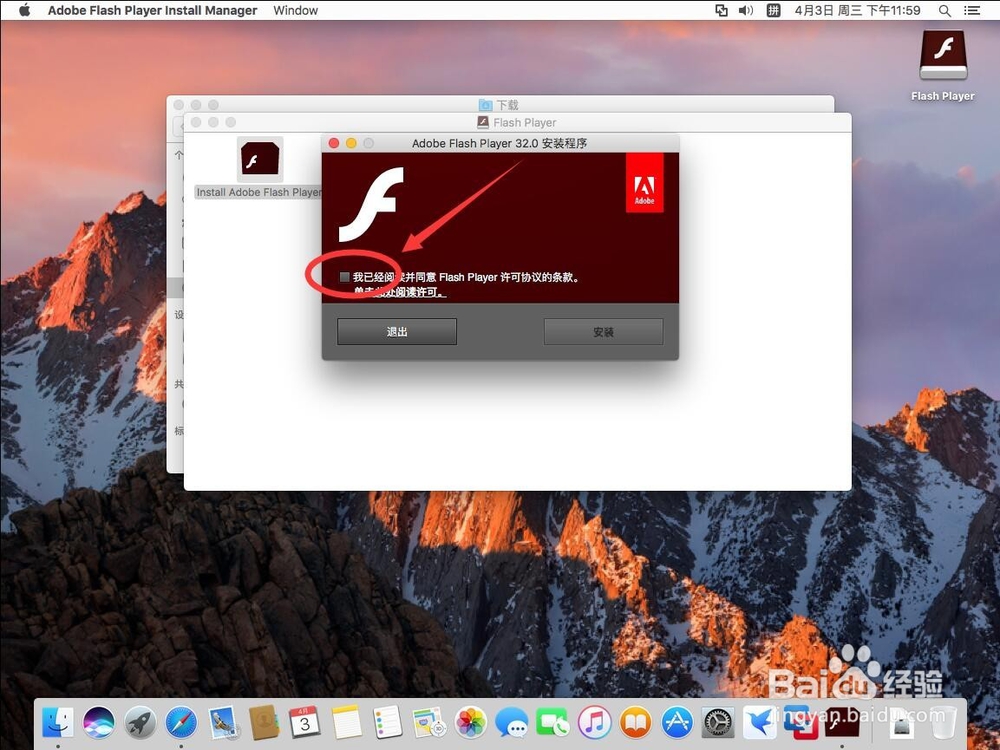Click the installer title Adobe Flash Player 32.0 安装程序
Image resolution: width=1000 pixels, height=750 pixels.
click(499, 143)
